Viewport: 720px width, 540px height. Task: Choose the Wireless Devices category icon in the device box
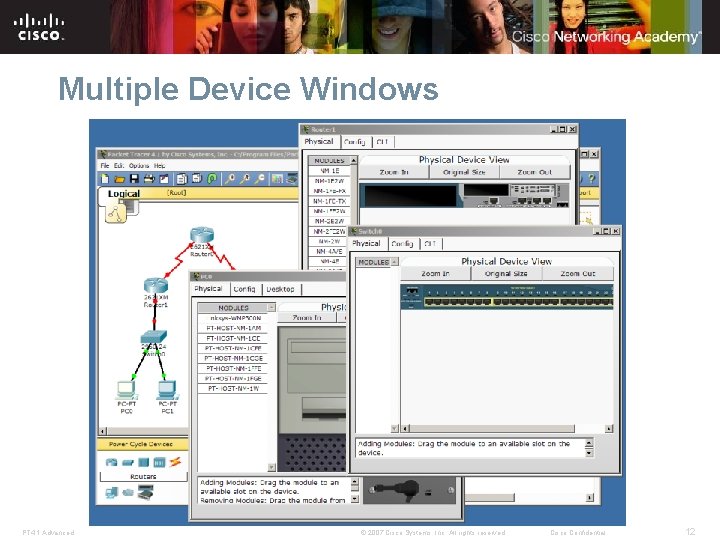click(x=159, y=462)
